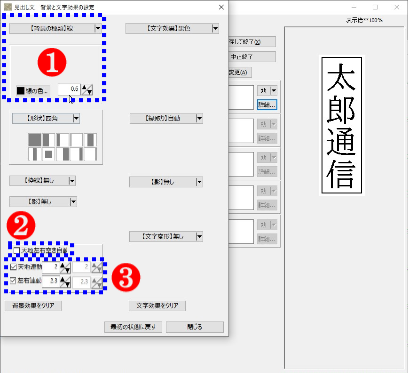Click the revert to initial state button
The height and width of the screenshot is (373, 408).
coord(133,327)
